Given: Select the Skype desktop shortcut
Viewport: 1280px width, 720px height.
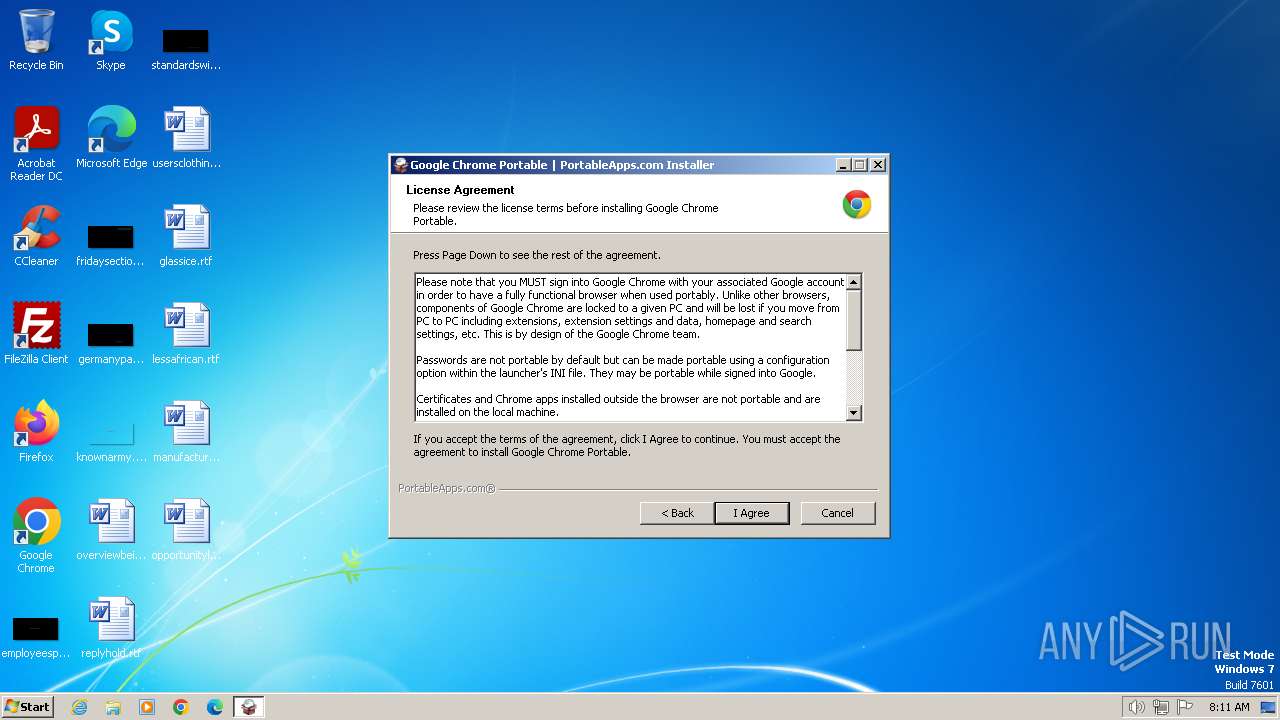Looking at the screenshot, I should point(111,40).
